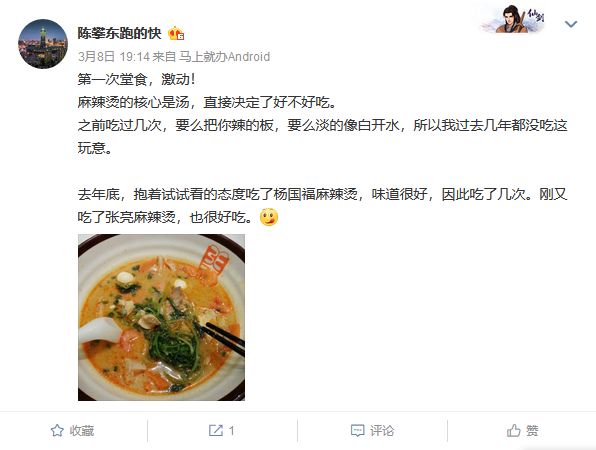Toggle 收藏 to favorite this post
596x450 pixels.
tap(72, 431)
